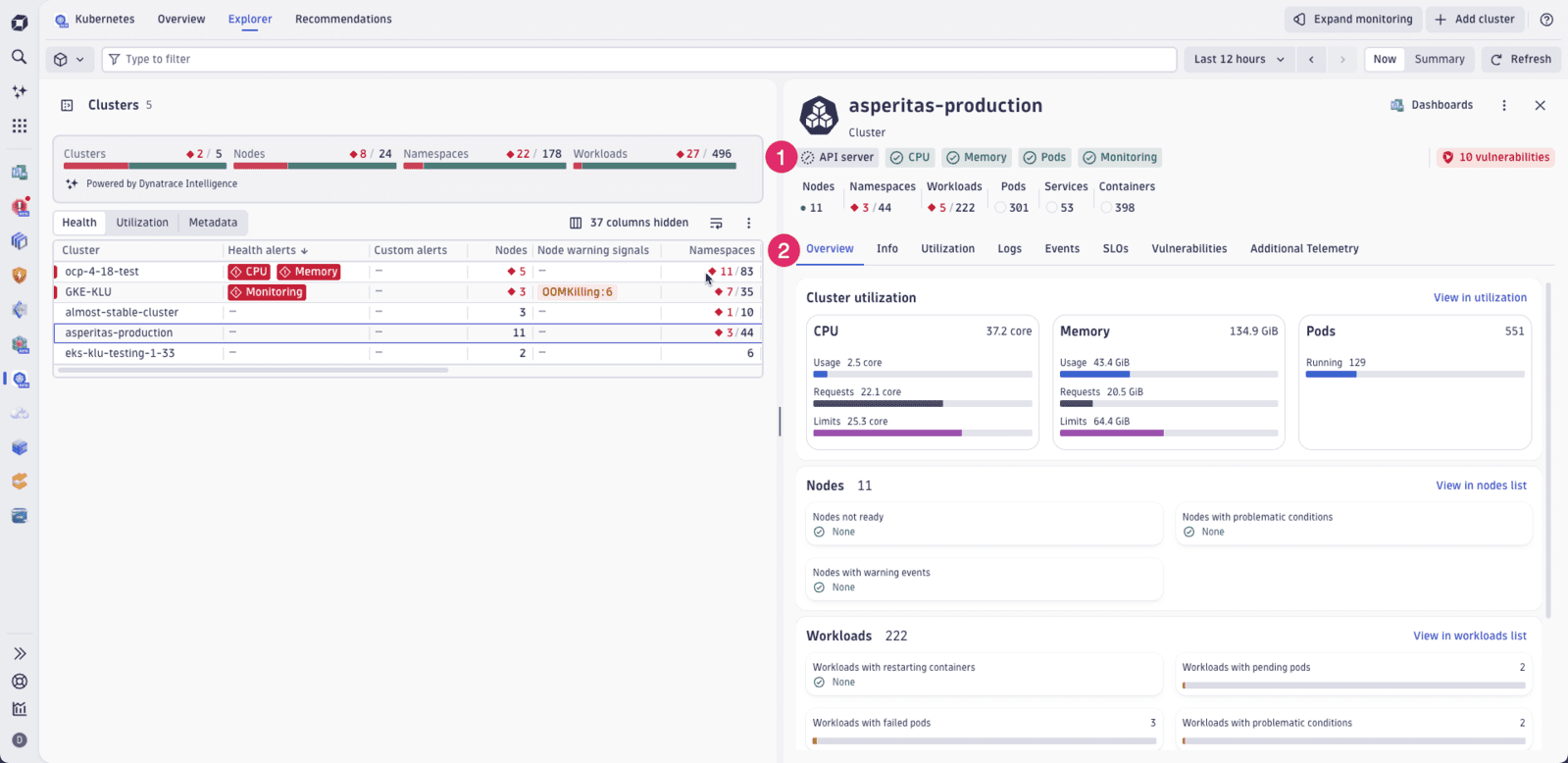
Task: Click the table horizontal scrollbar
Action: coord(253,371)
